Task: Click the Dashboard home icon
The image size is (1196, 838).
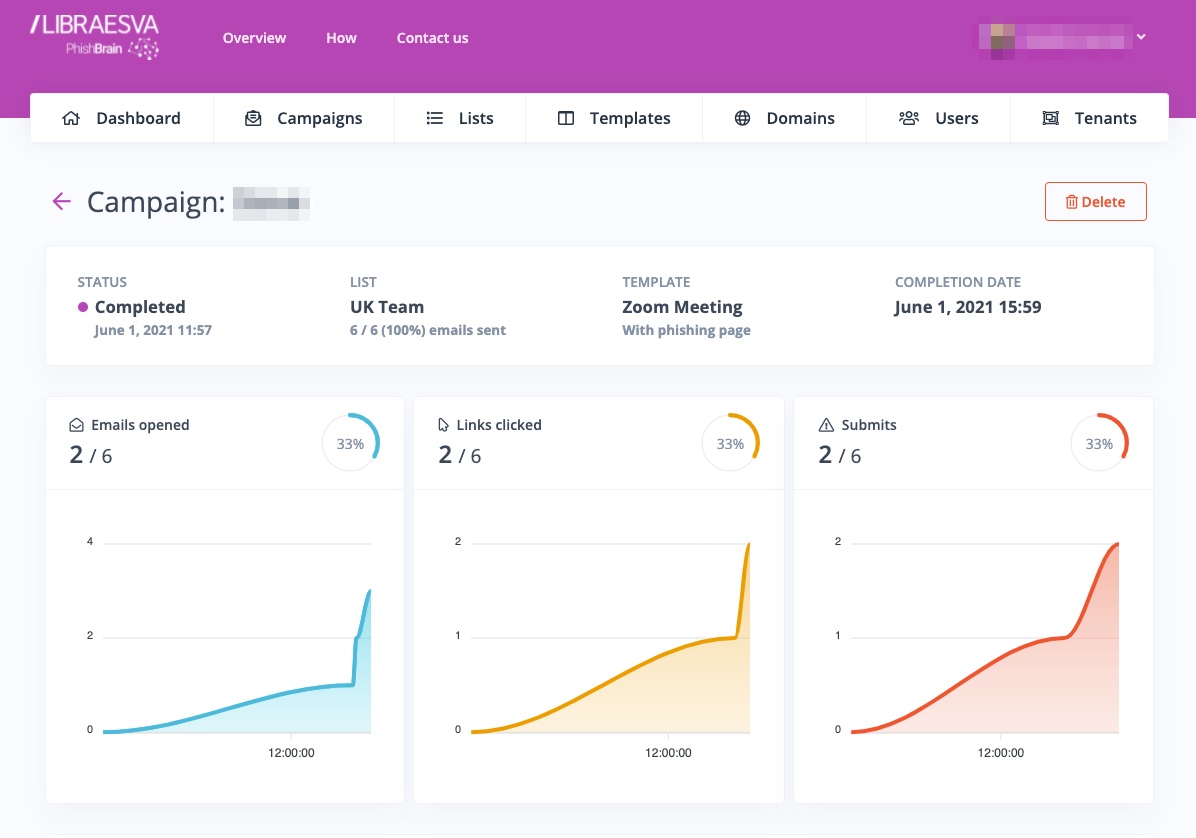Action: [71, 118]
